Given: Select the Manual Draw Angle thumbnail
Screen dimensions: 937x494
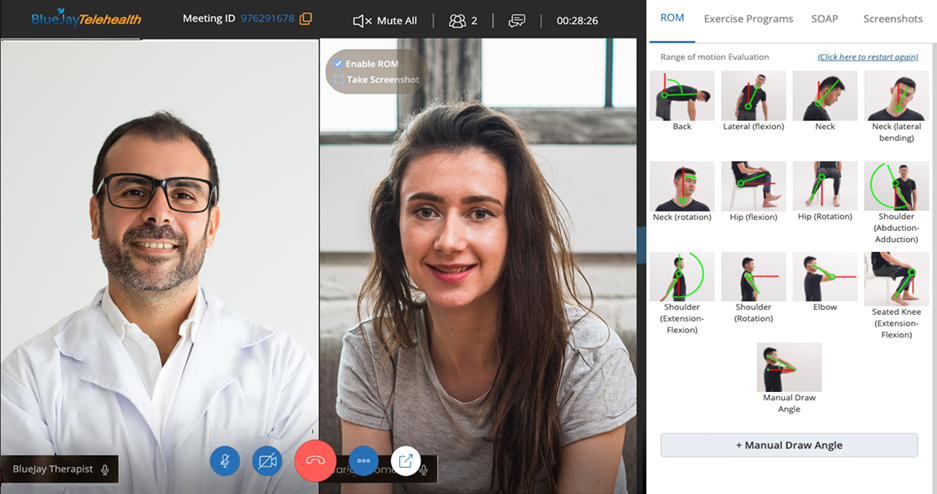Looking at the screenshot, I should (789, 367).
